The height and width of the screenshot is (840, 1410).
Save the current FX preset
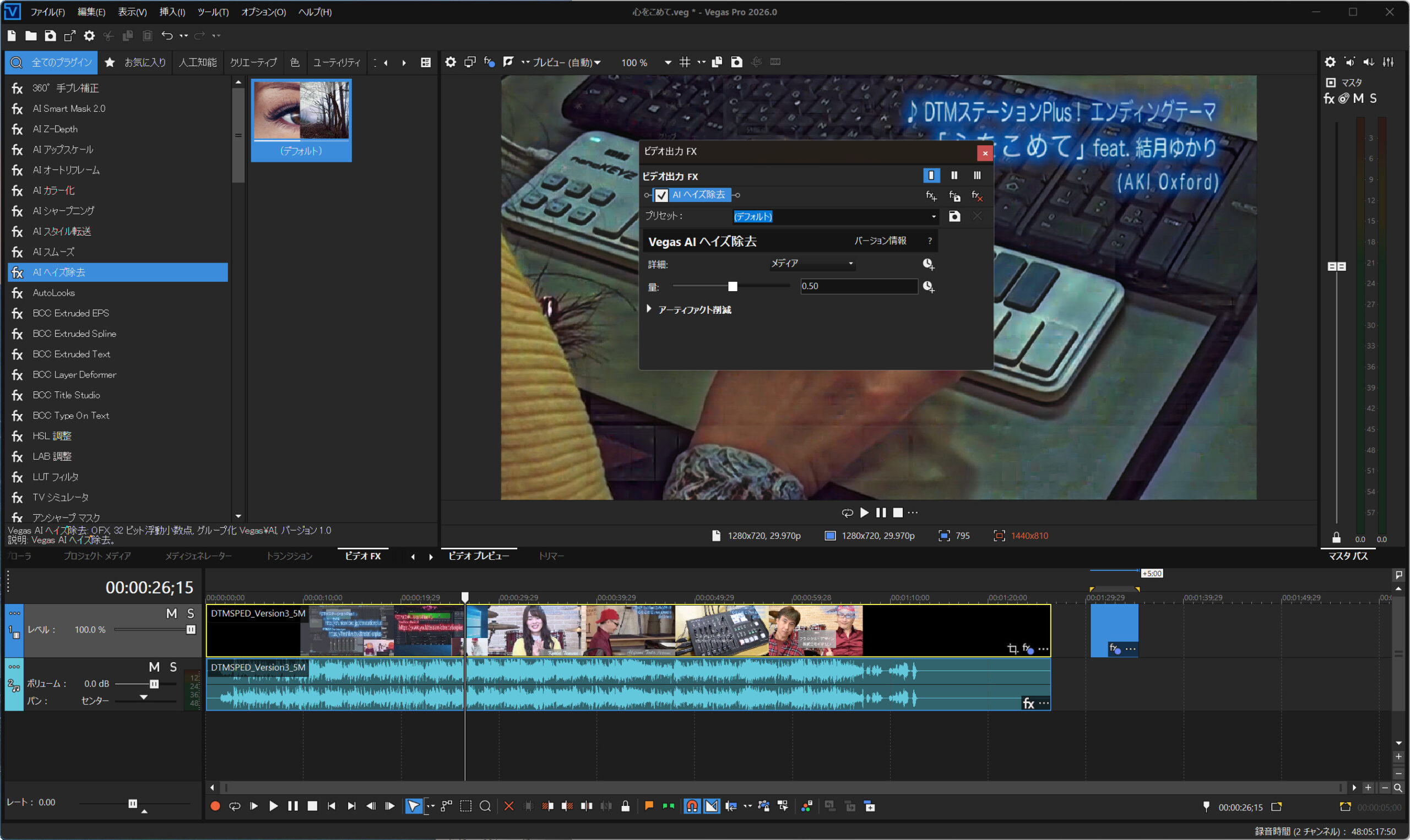pyautogui.click(x=954, y=216)
